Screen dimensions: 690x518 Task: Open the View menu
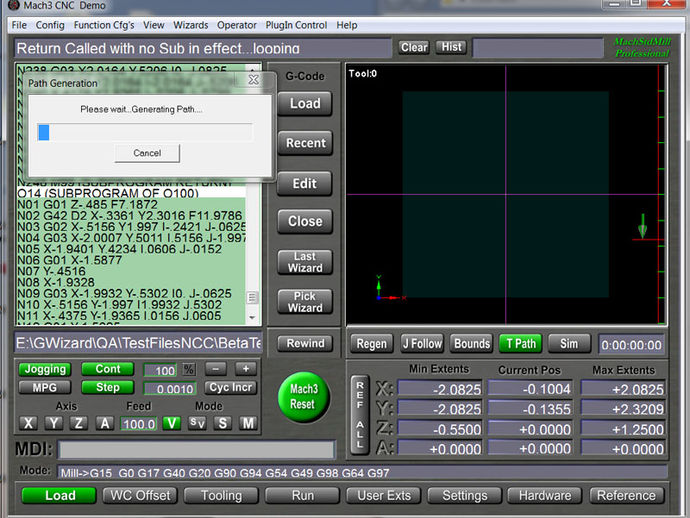click(154, 25)
